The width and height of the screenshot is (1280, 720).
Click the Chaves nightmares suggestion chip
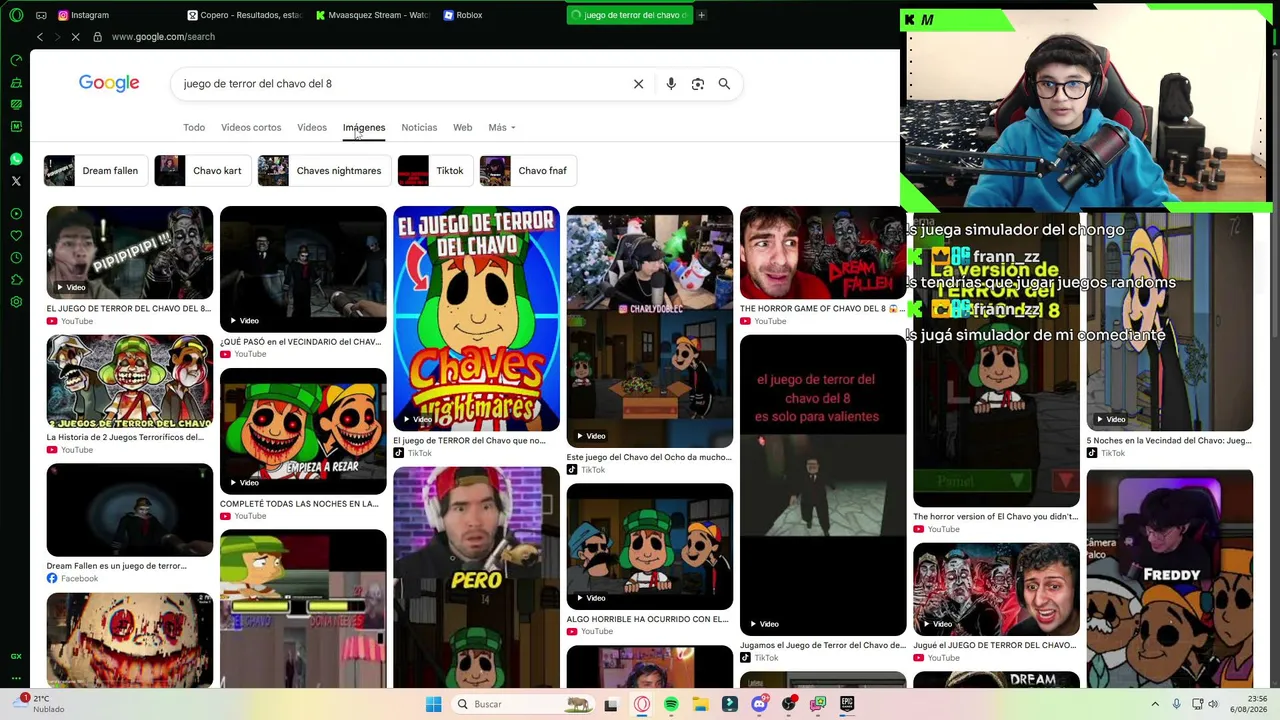tap(325, 171)
